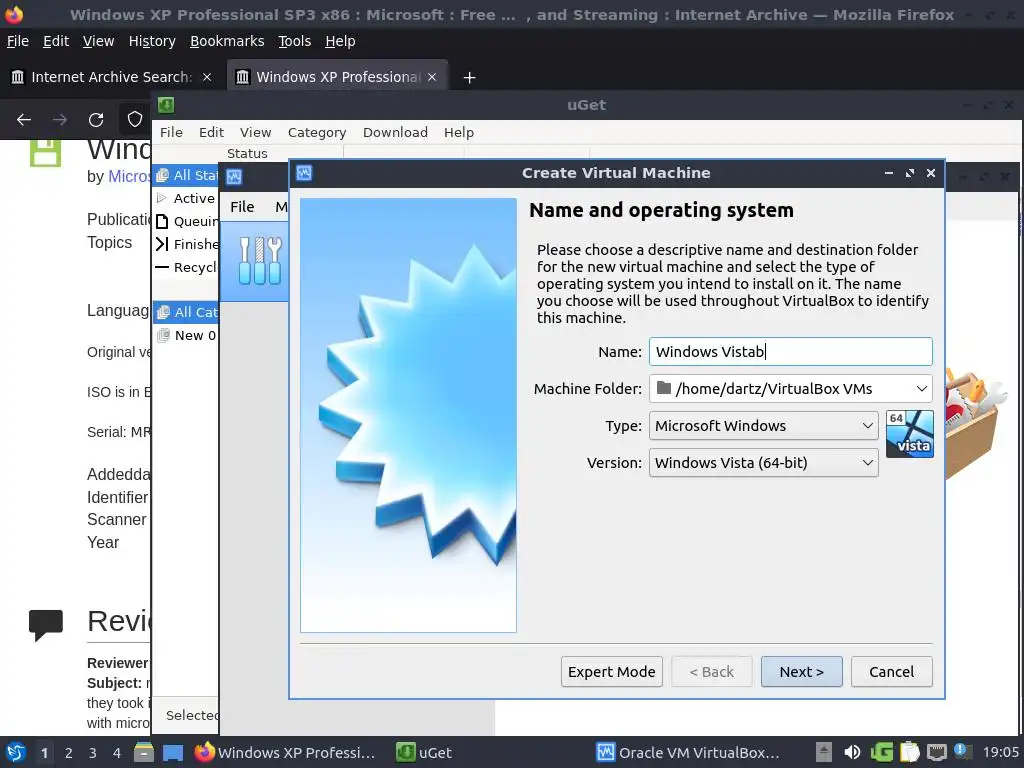The height and width of the screenshot is (768, 1024).
Task: Select Queuing status in uGet
Action: [x=186, y=221]
